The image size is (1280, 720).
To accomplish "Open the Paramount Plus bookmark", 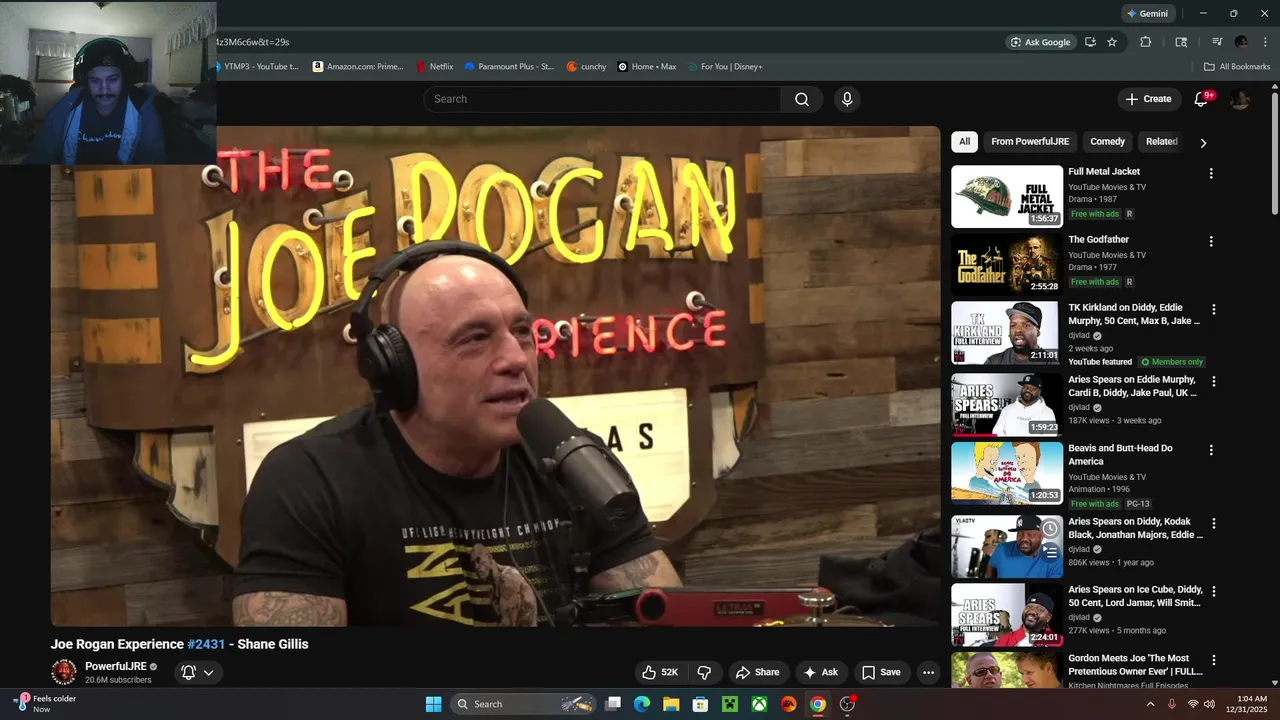I will (509, 67).
